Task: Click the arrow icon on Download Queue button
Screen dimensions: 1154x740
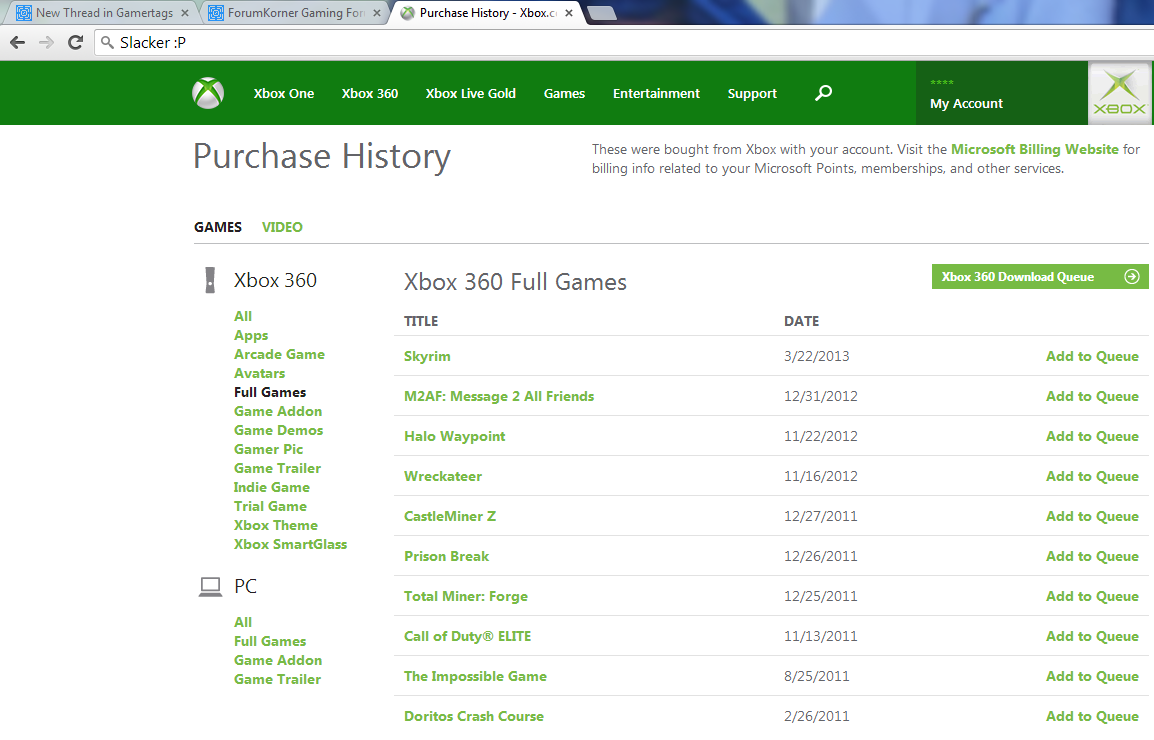Action: 1132,277
